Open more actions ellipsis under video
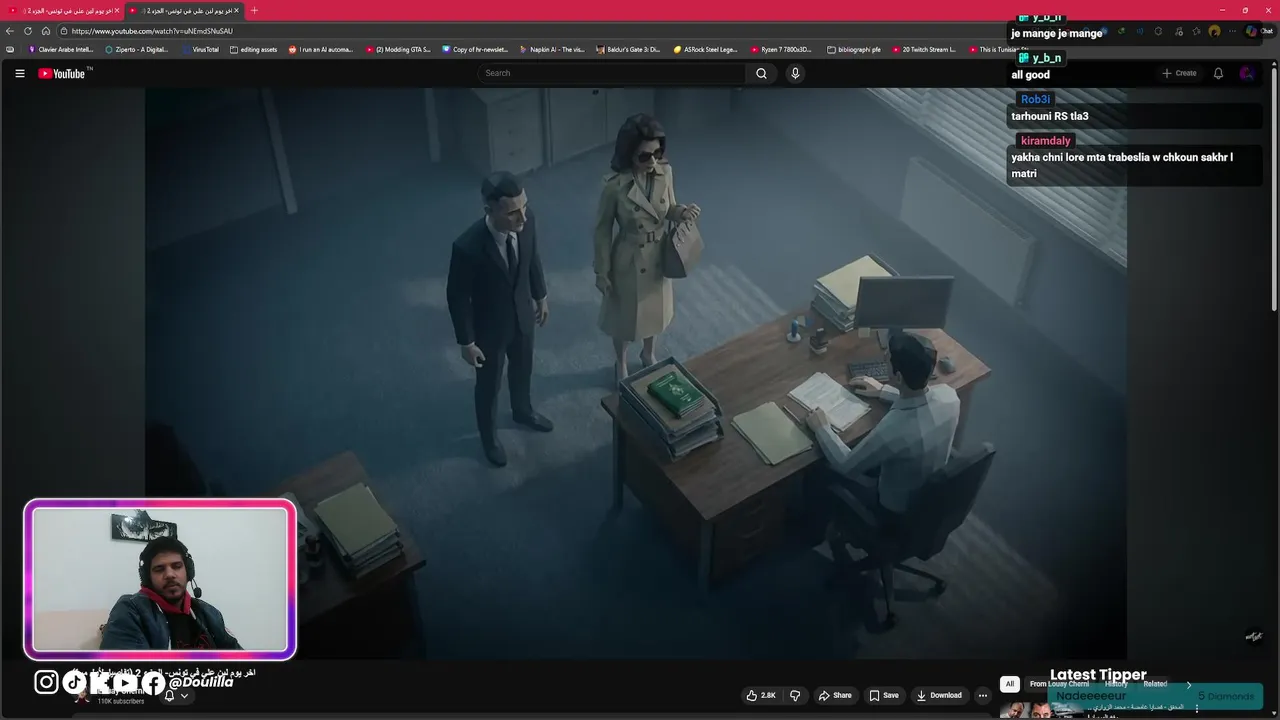 [x=983, y=695]
